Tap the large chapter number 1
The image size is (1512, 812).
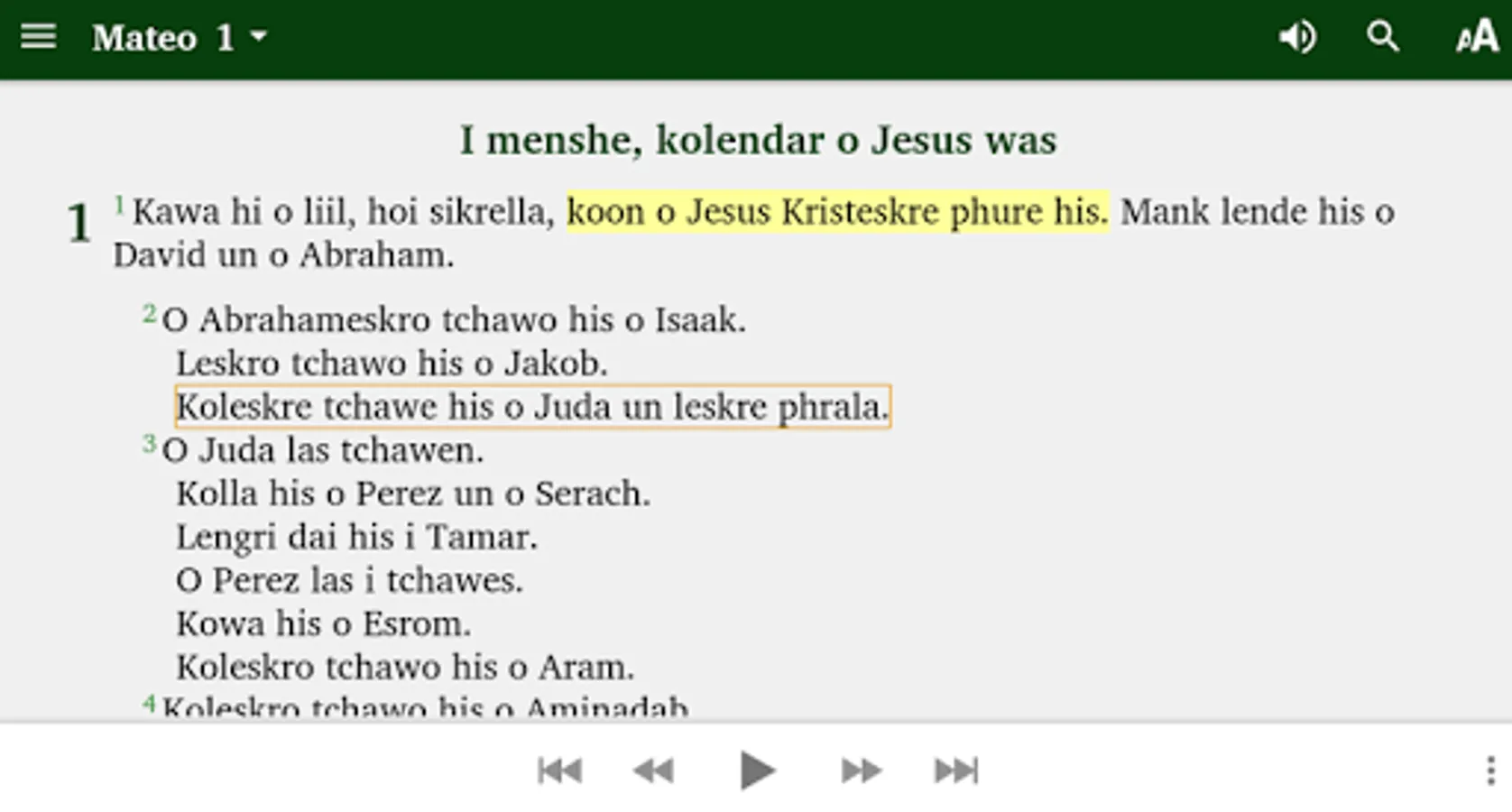coord(79,223)
